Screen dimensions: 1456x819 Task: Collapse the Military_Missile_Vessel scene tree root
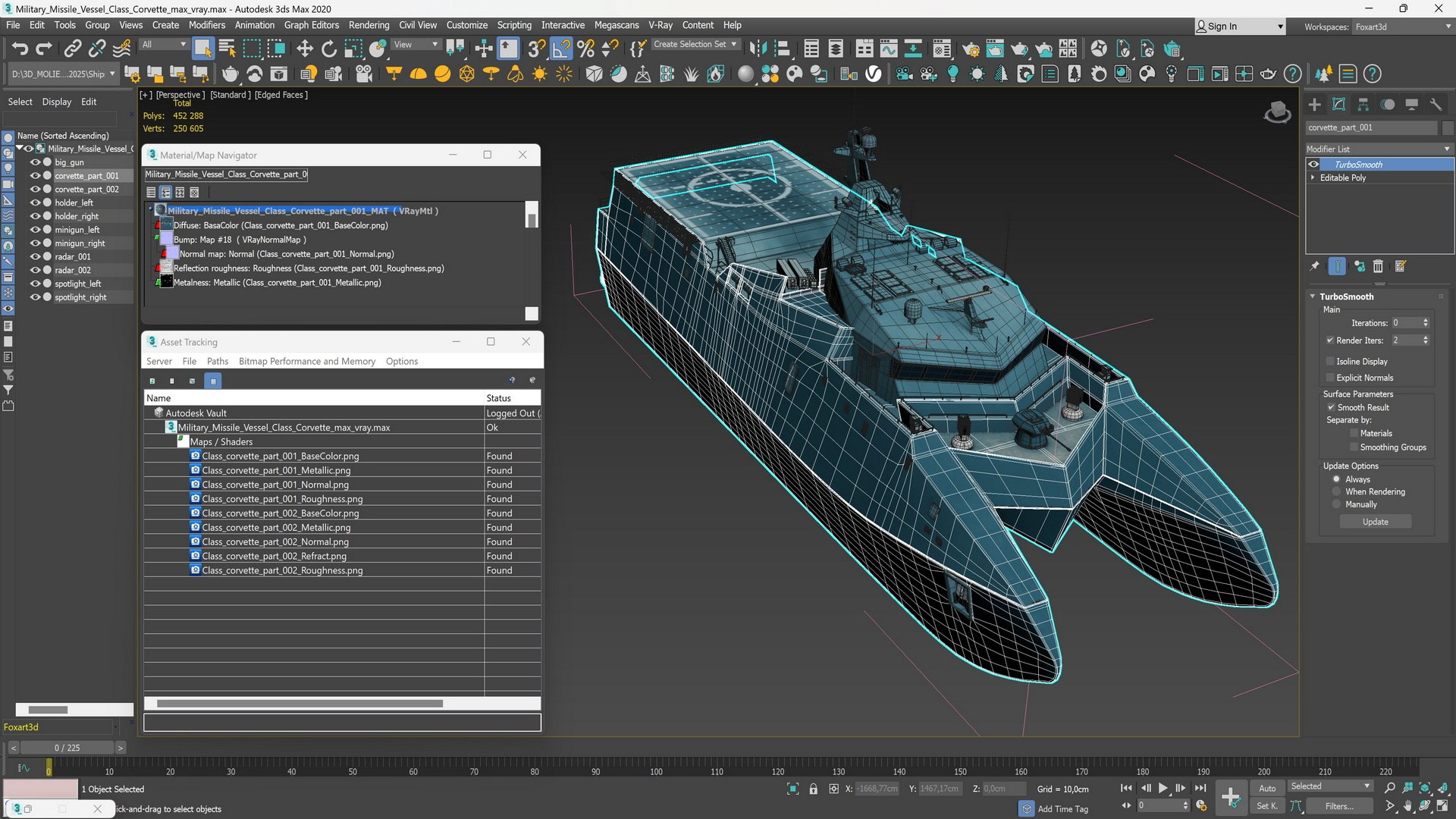(x=19, y=149)
